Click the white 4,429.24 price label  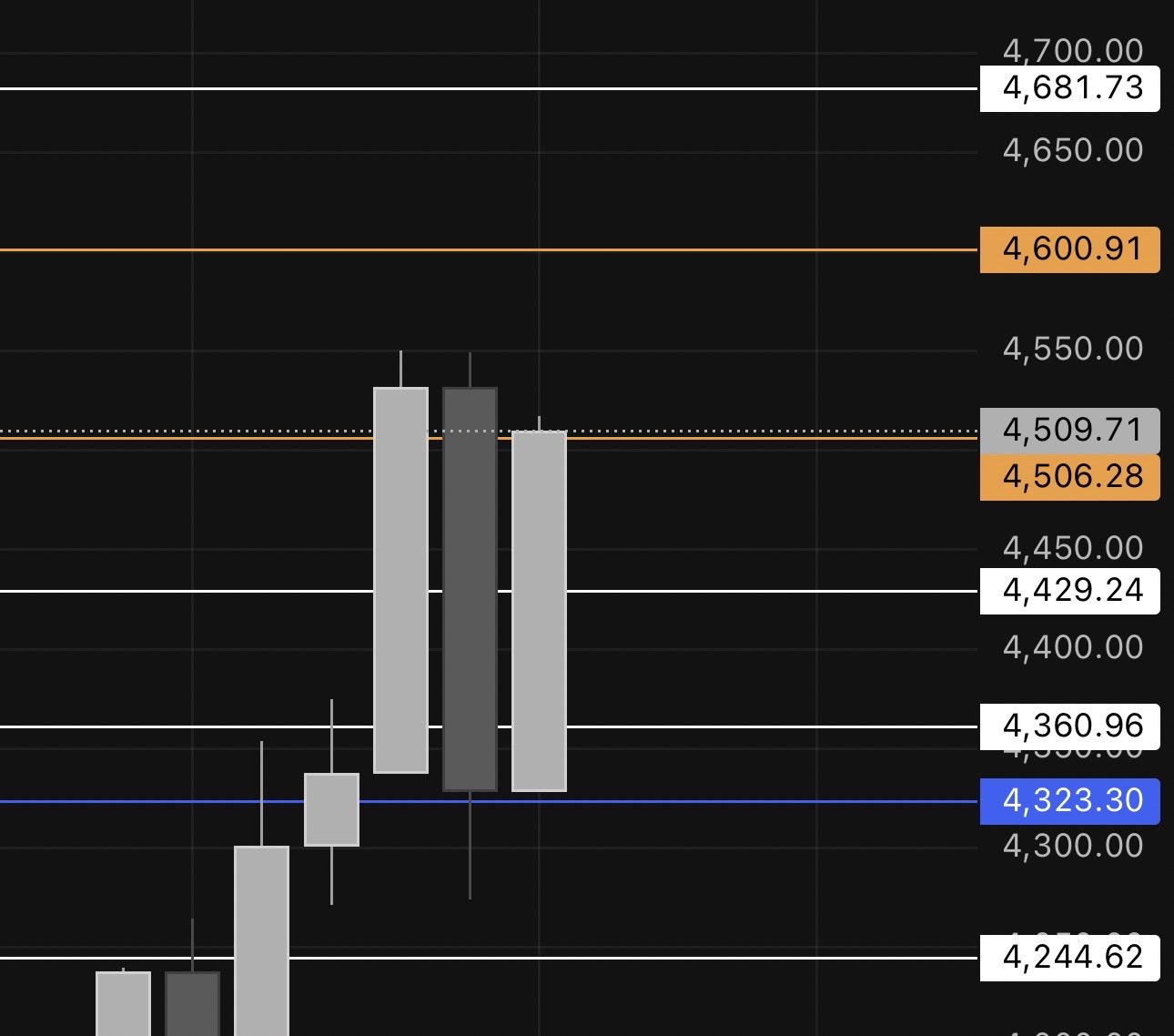click(x=1069, y=591)
